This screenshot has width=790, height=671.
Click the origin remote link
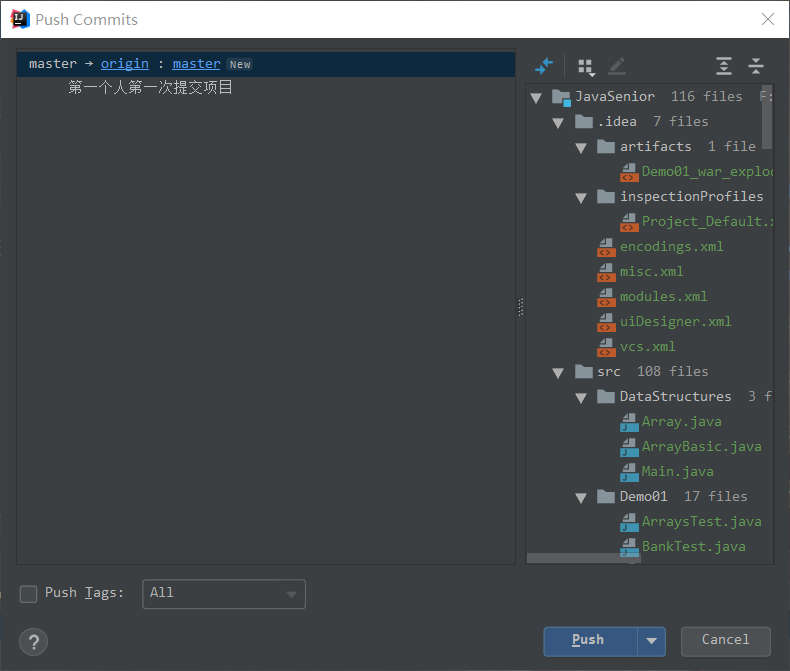(x=124, y=64)
